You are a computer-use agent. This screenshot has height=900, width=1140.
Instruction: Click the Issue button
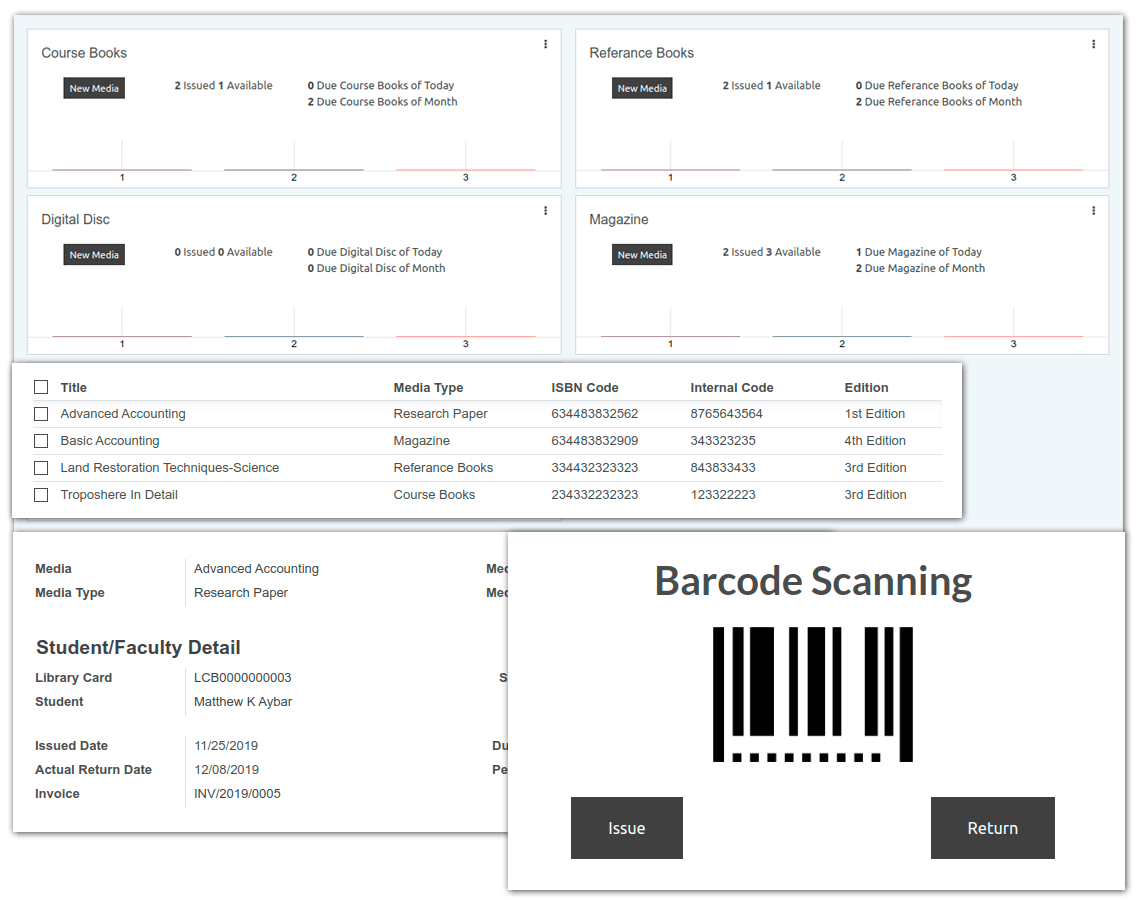(x=627, y=828)
